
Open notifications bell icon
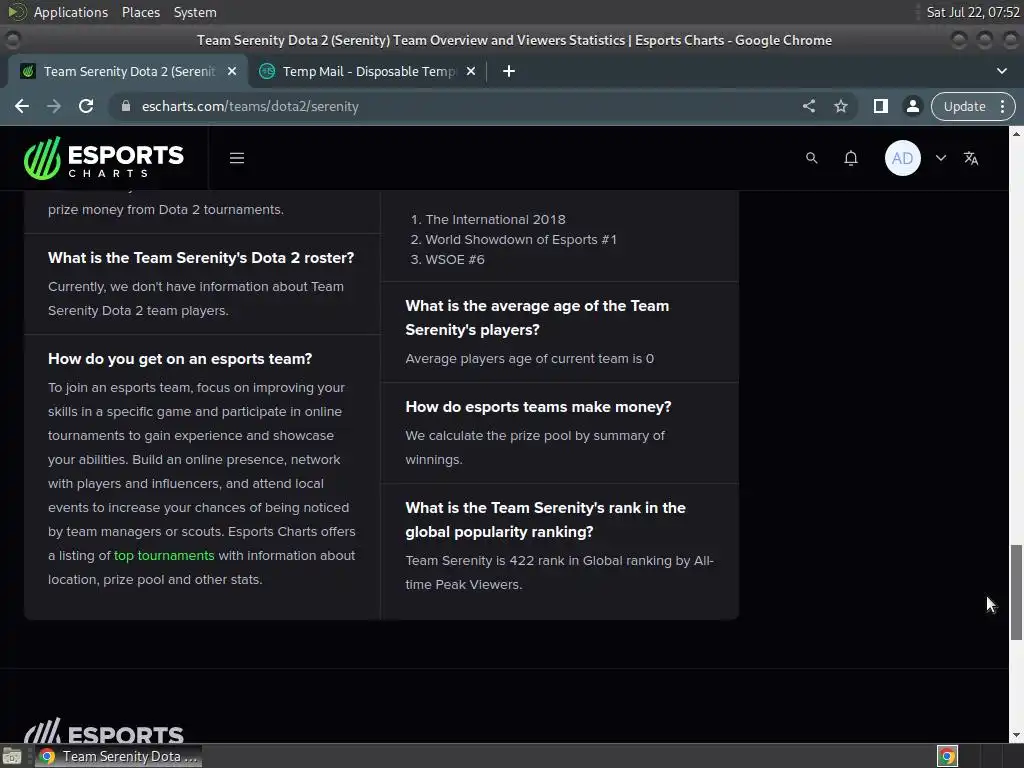pyautogui.click(x=850, y=158)
